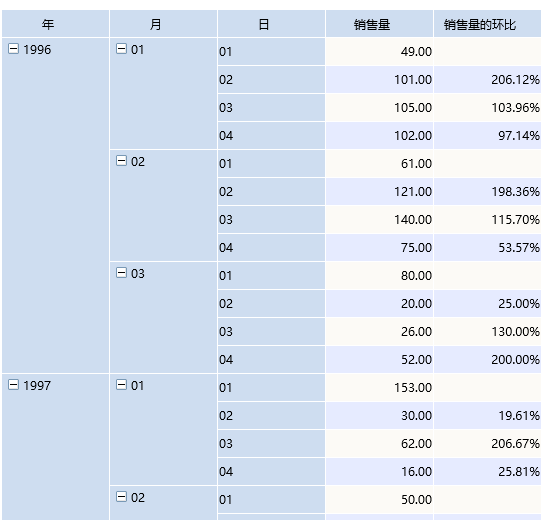Click the 年 column header
550x520 pixels.
(x=55, y=24)
